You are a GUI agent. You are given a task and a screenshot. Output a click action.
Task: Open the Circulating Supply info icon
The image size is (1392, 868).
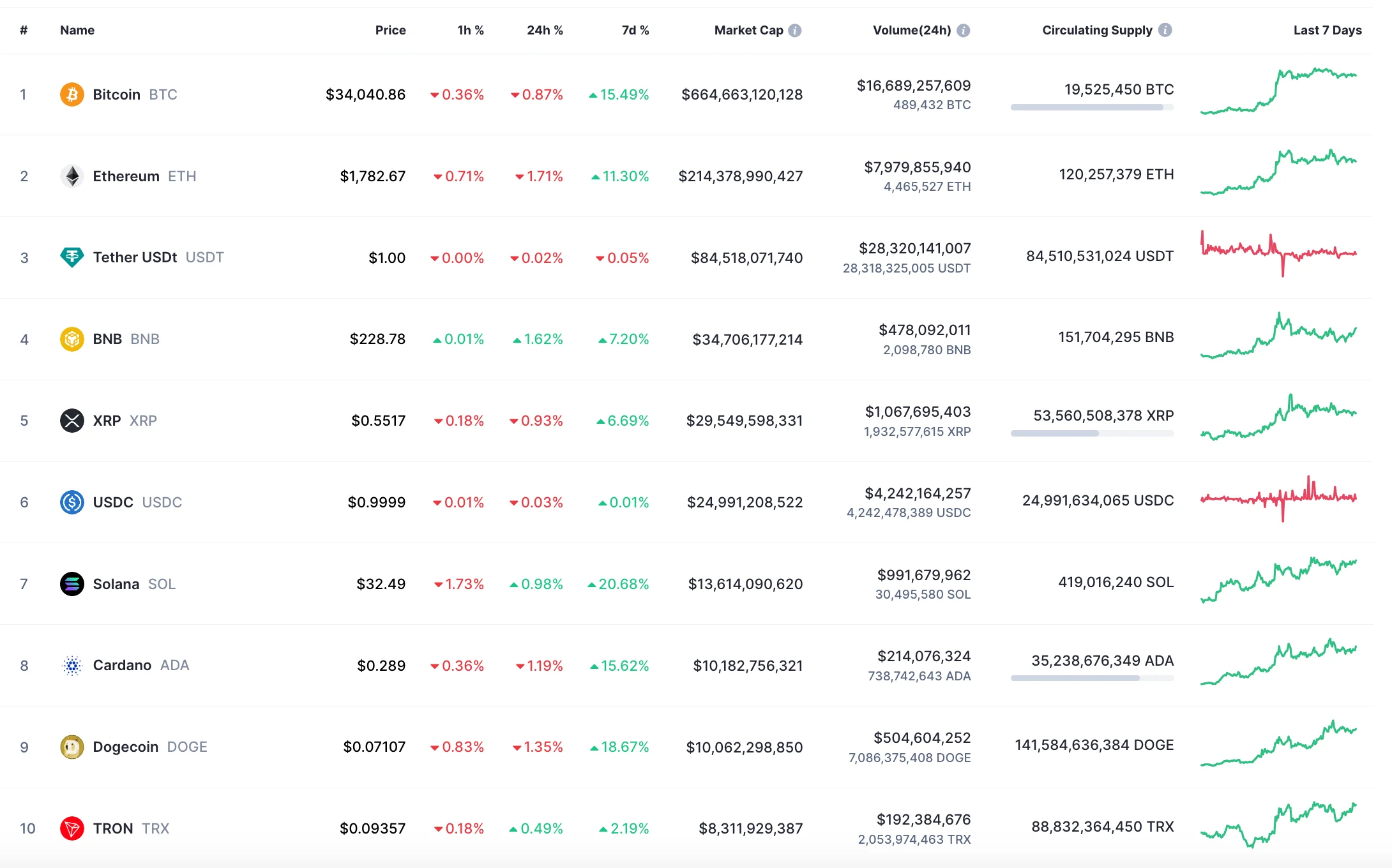point(1165,30)
